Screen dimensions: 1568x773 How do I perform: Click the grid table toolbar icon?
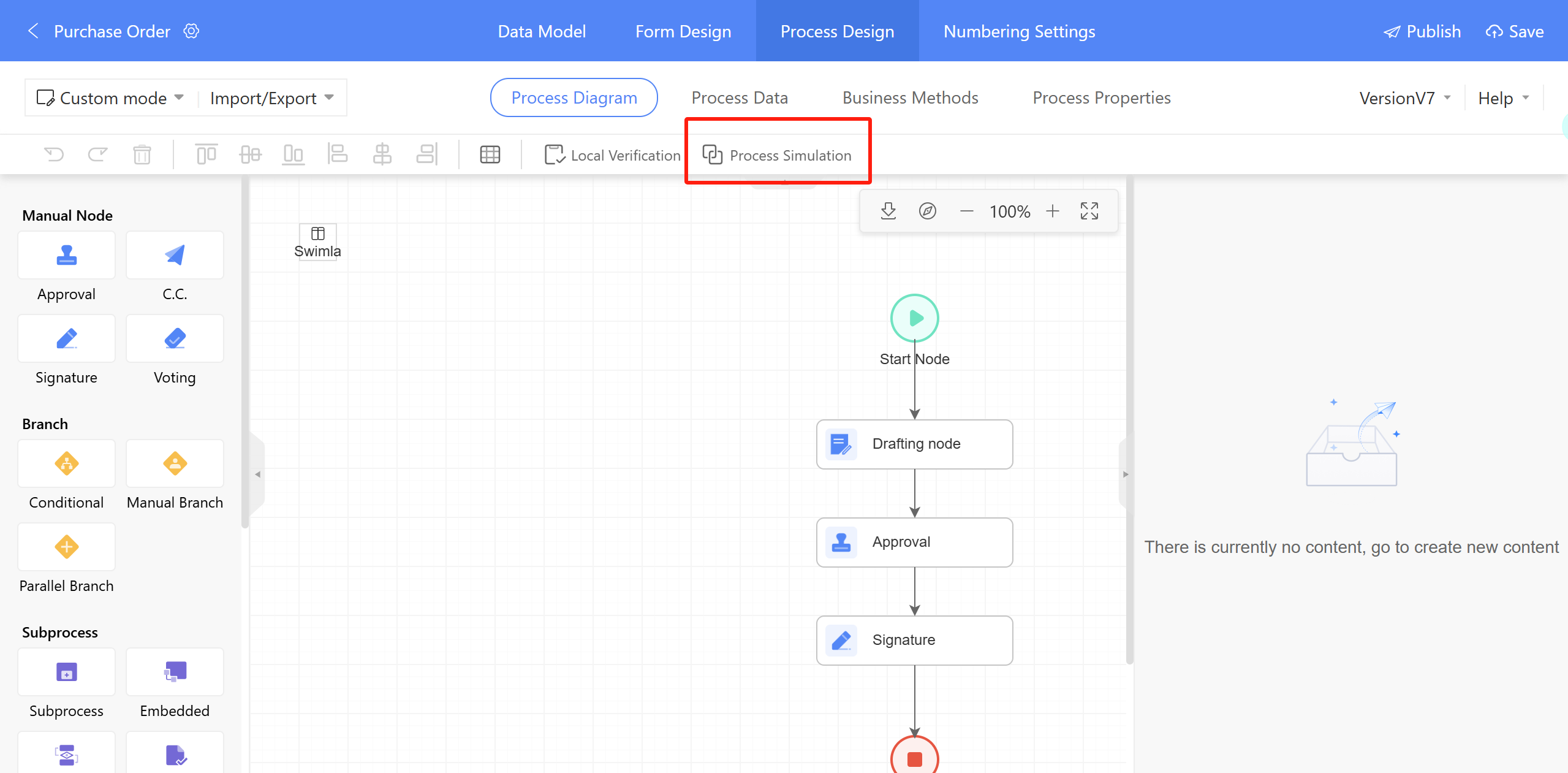[x=490, y=154]
